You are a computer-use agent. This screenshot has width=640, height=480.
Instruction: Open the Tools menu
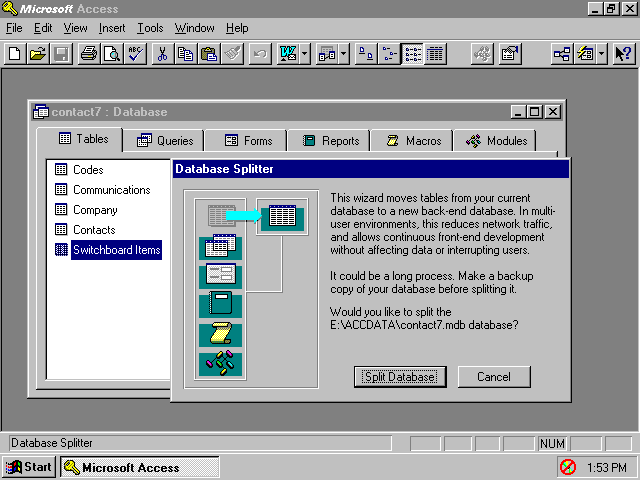tap(150, 28)
